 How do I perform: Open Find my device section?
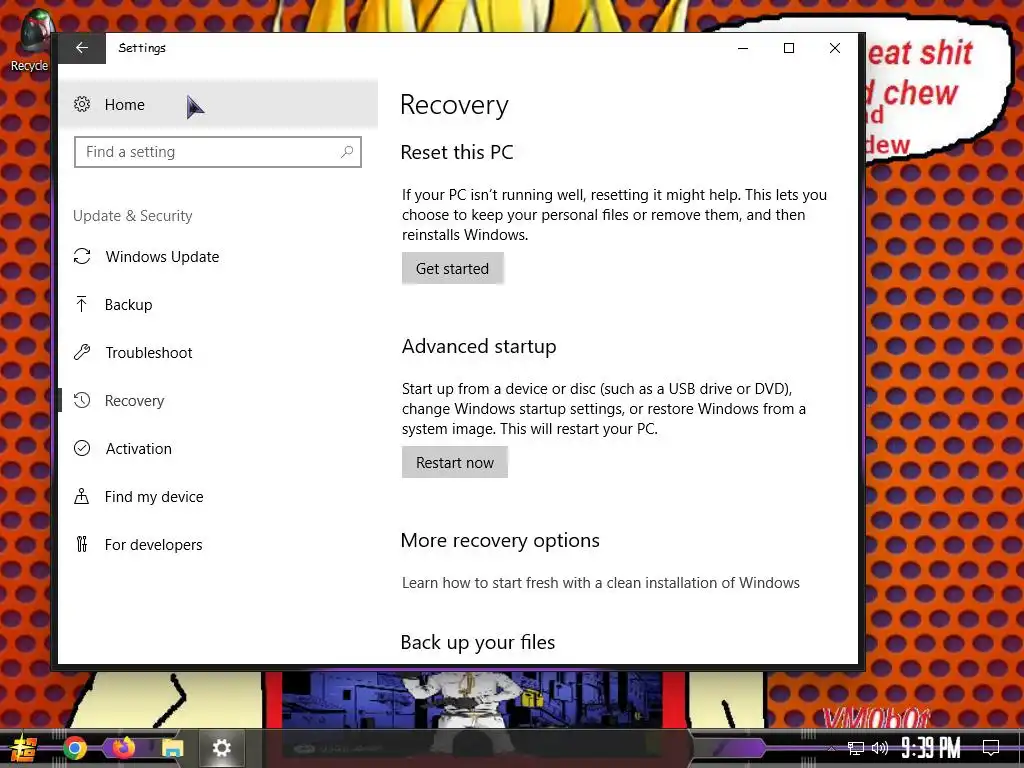click(x=218, y=497)
